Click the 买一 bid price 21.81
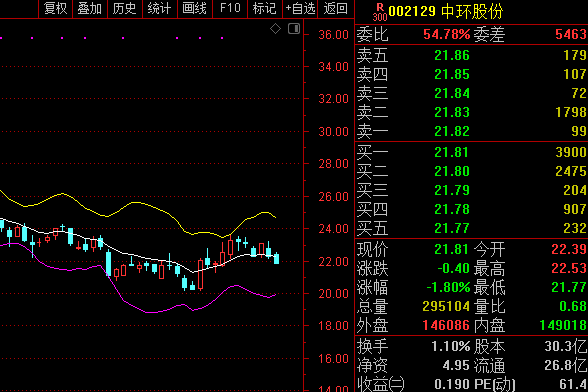This screenshot has width=588, height=392. coord(452,152)
